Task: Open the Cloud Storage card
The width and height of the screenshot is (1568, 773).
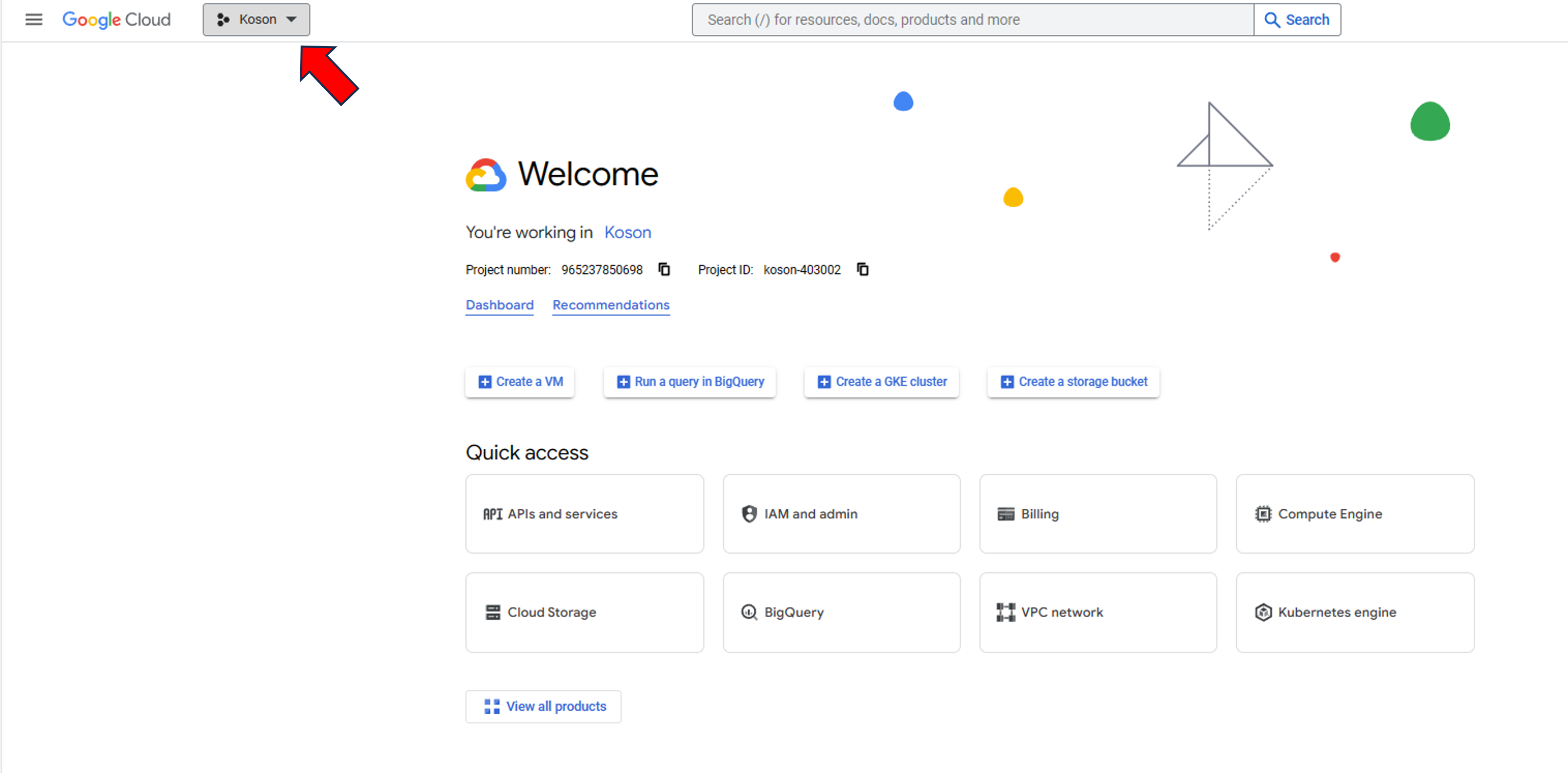Action: click(585, 612)
